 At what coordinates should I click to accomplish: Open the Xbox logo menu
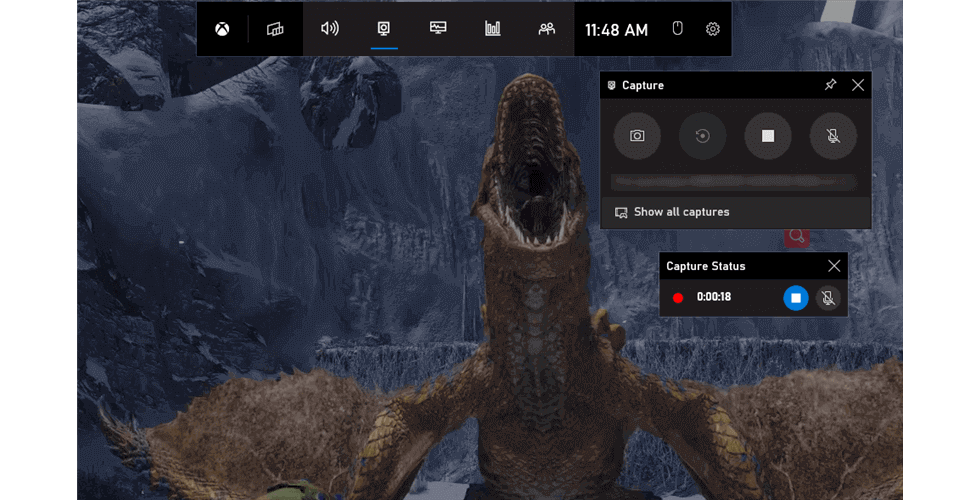click(x=222, y=29)
